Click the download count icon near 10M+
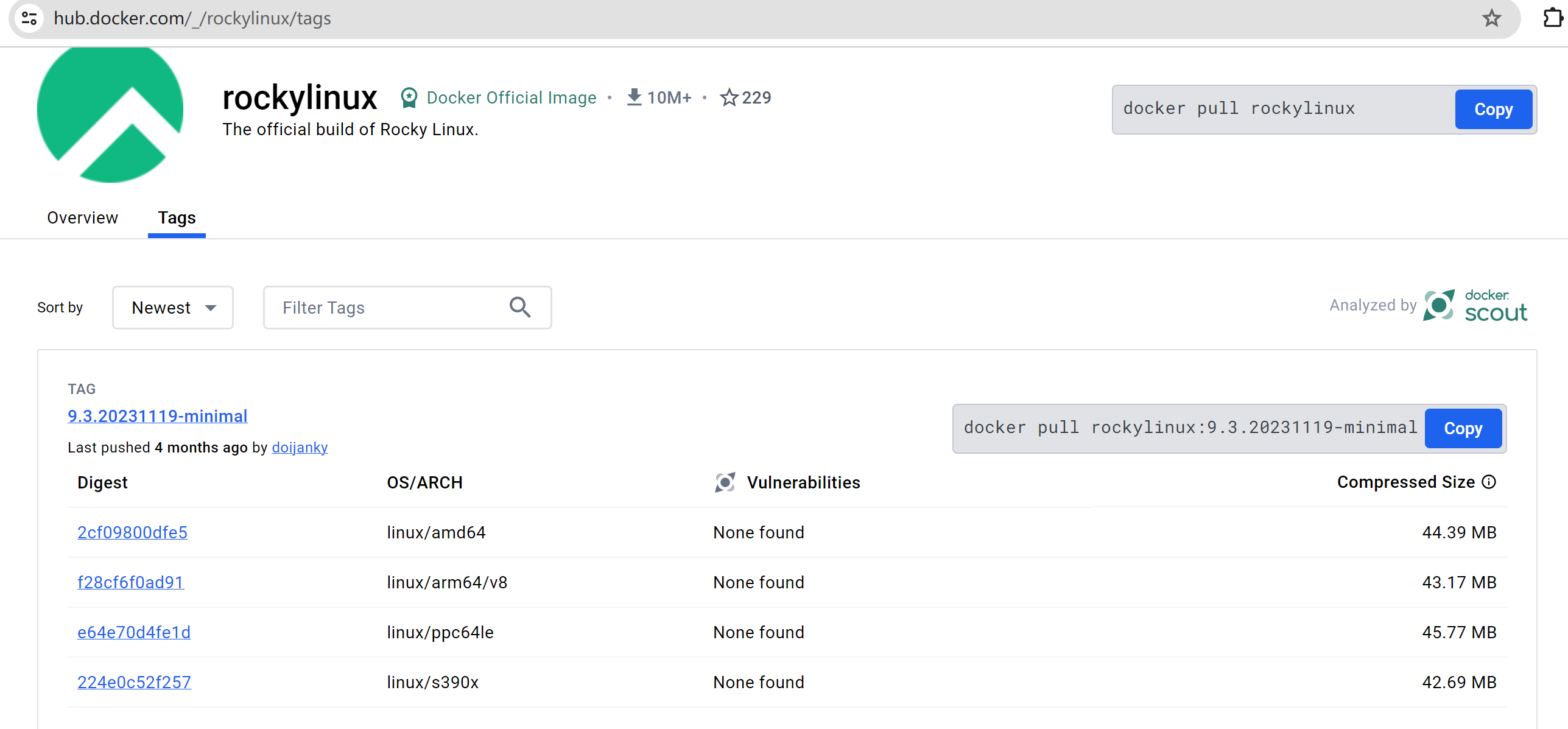 click(x=634, y=97)
